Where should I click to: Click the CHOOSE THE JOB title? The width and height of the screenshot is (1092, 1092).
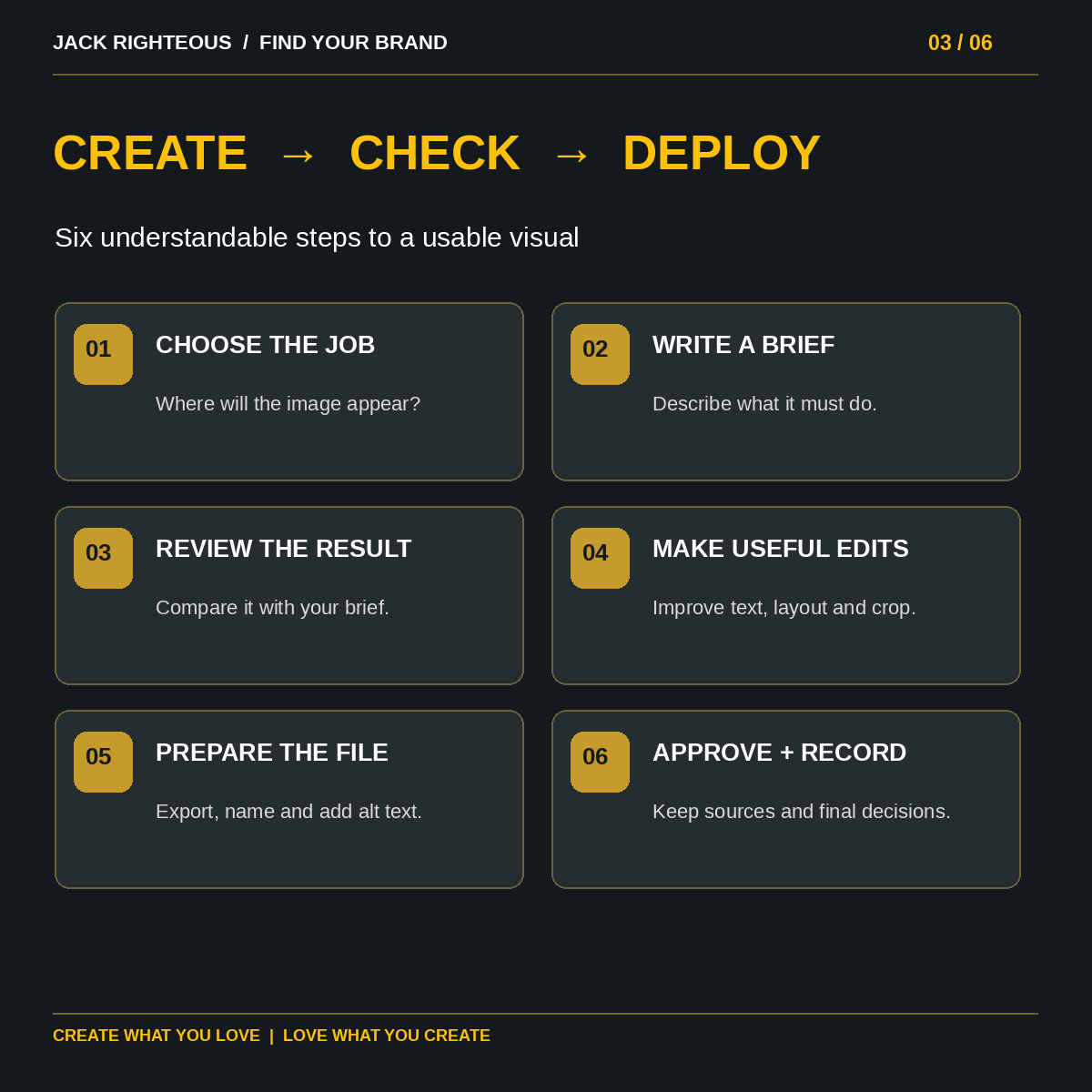coord(265,345)
